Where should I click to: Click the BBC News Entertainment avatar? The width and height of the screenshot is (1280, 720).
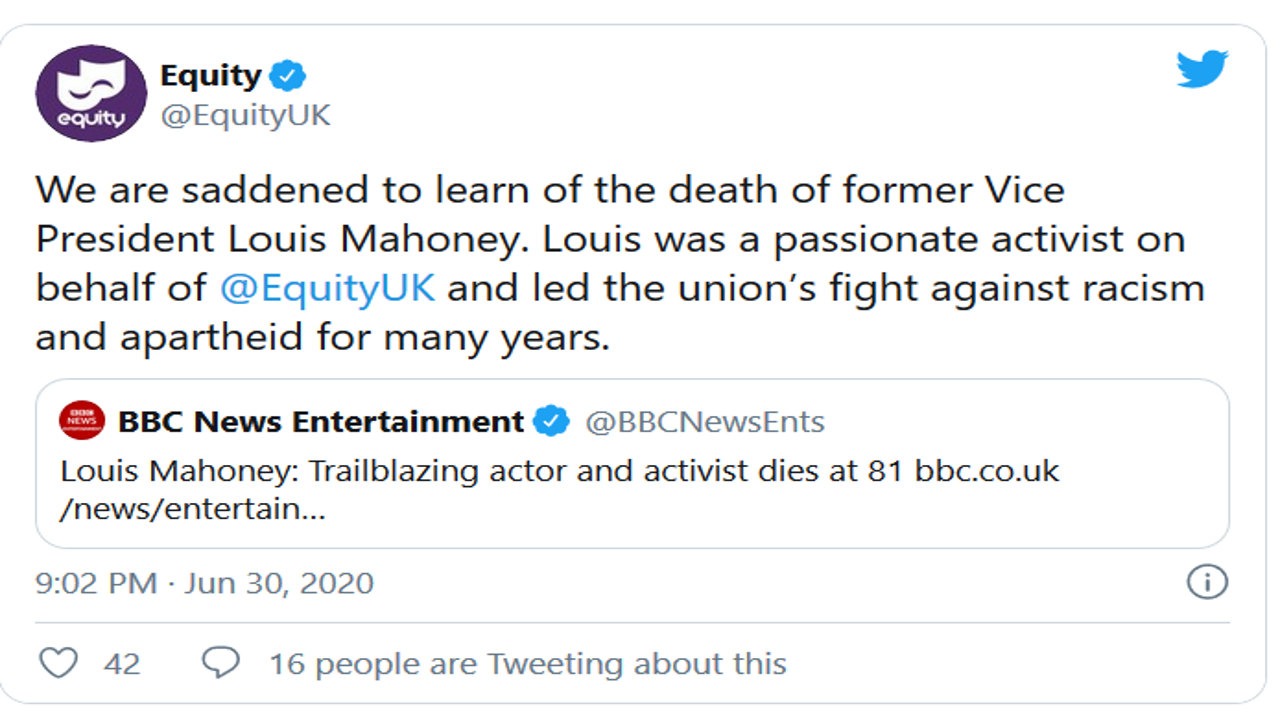(x=82, y=420)
